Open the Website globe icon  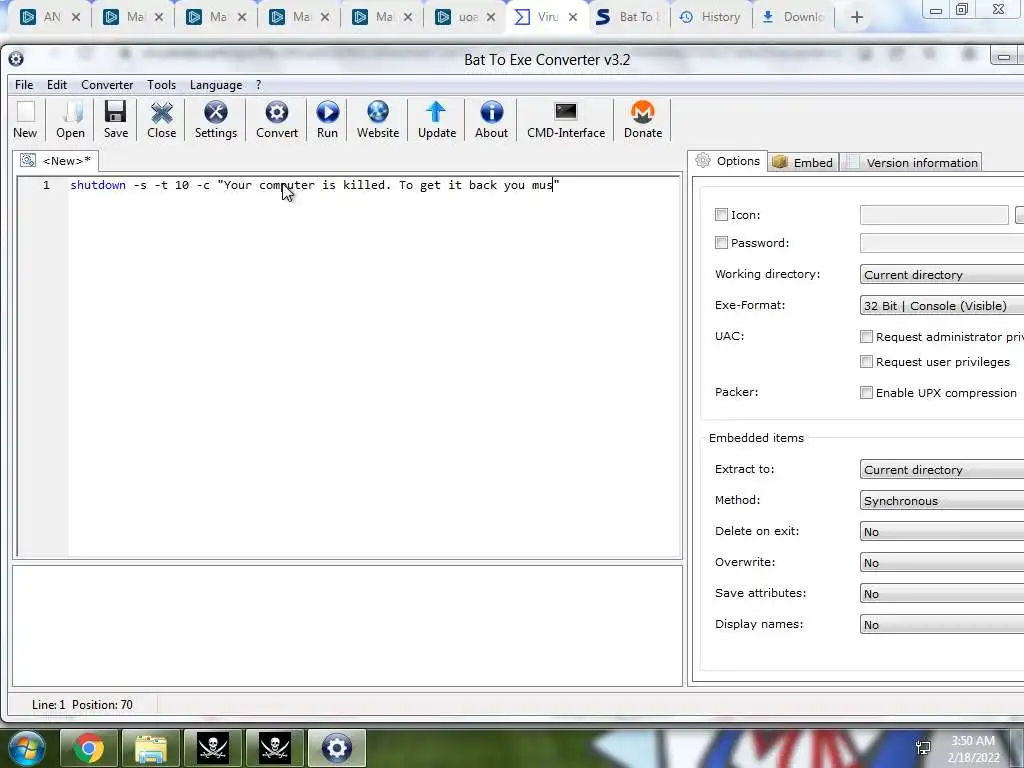click(x=377, y=120)
